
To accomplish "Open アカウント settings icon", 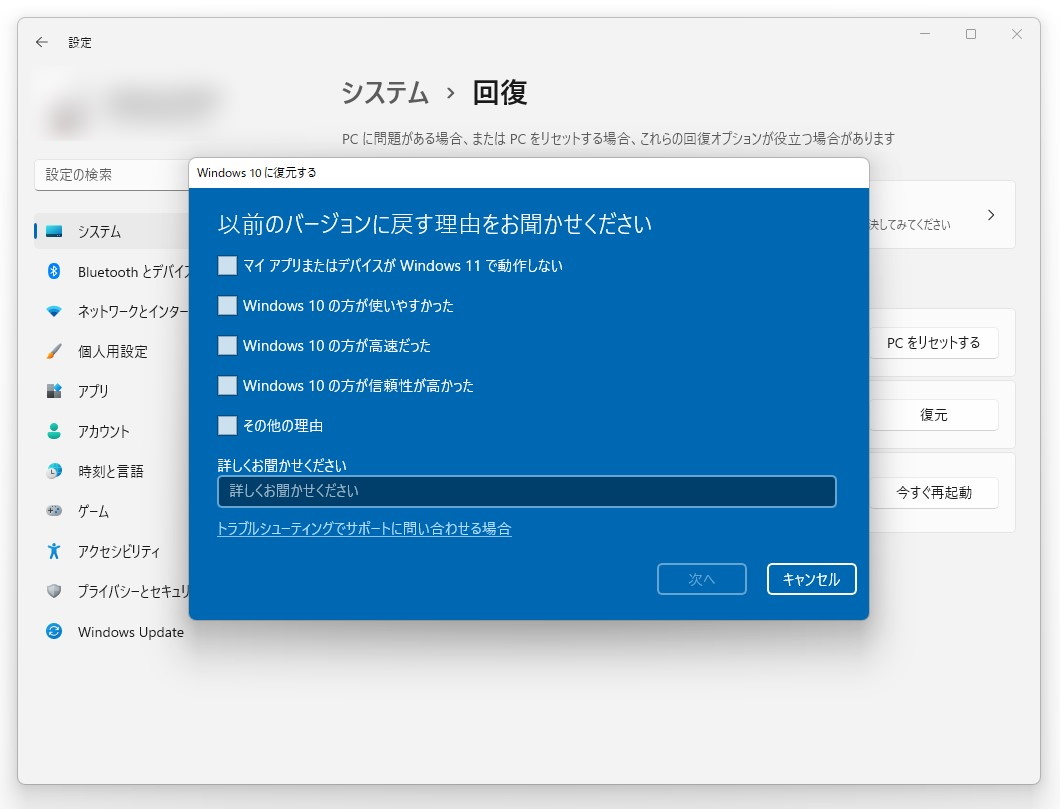I will [54, 431].
